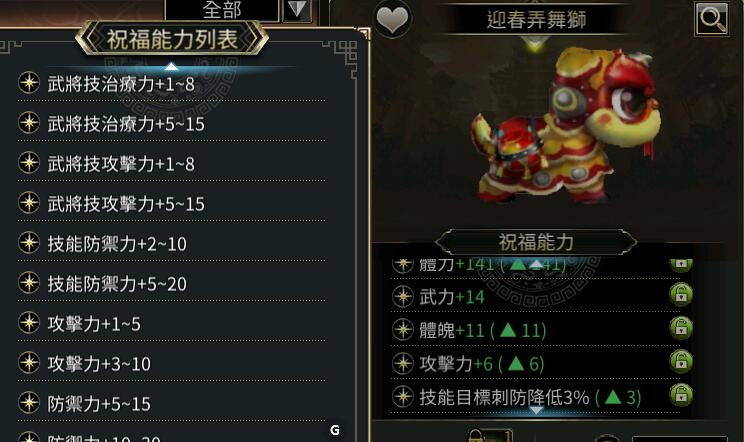The image size is (744, 442).
Task: Click the star icon beside 攻擊力+3~10
Action: 29,363
